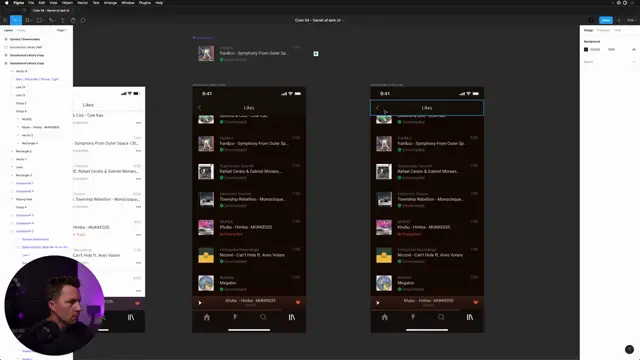
Task: Open shape tools dropdown arrow
Action: pos(44,20)
